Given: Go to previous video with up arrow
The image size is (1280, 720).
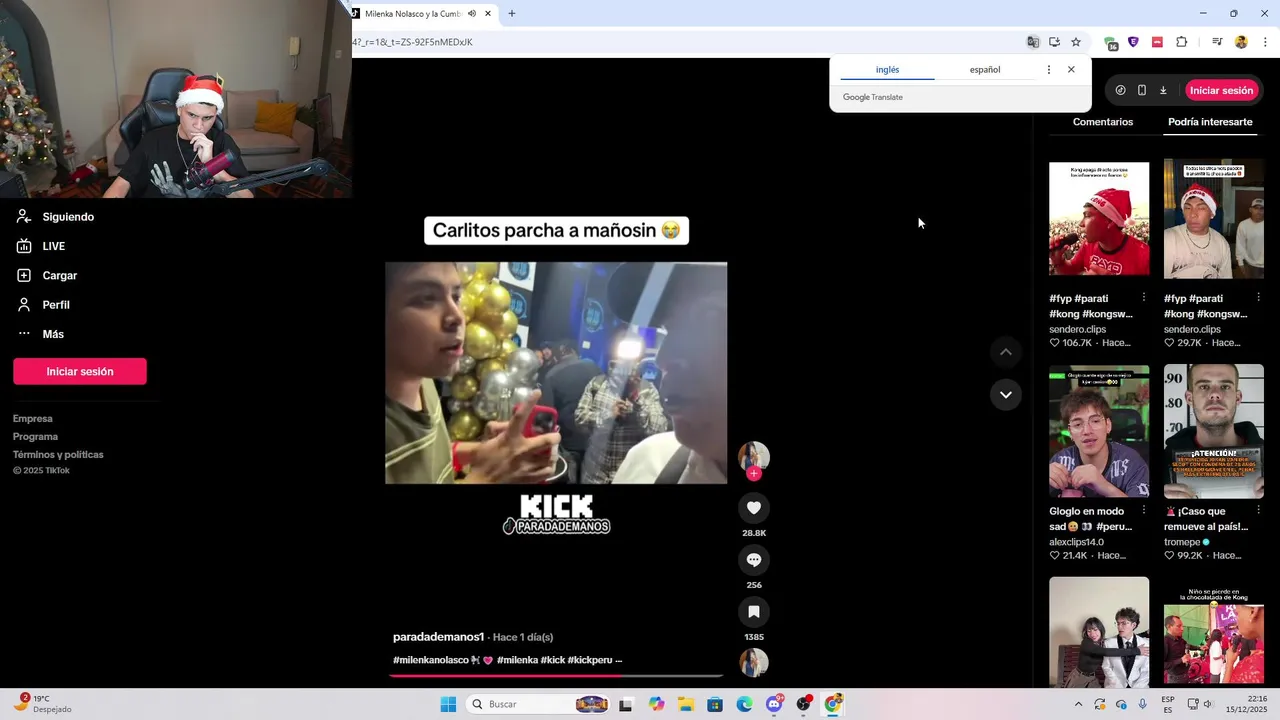Looking at the screenshot, I should click(1006, 352).
